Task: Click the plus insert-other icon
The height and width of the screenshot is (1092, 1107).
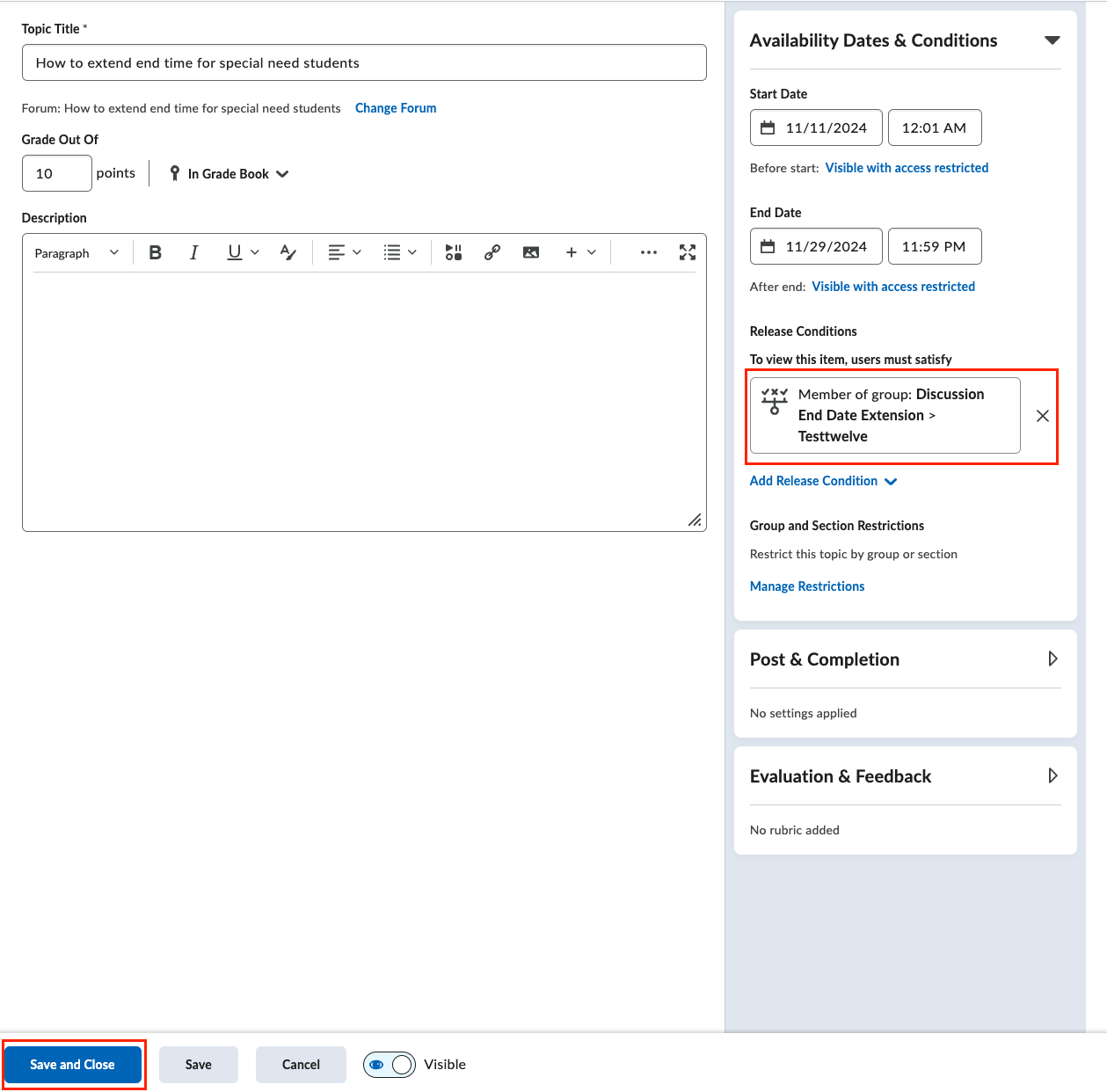Action: point(572,253)
